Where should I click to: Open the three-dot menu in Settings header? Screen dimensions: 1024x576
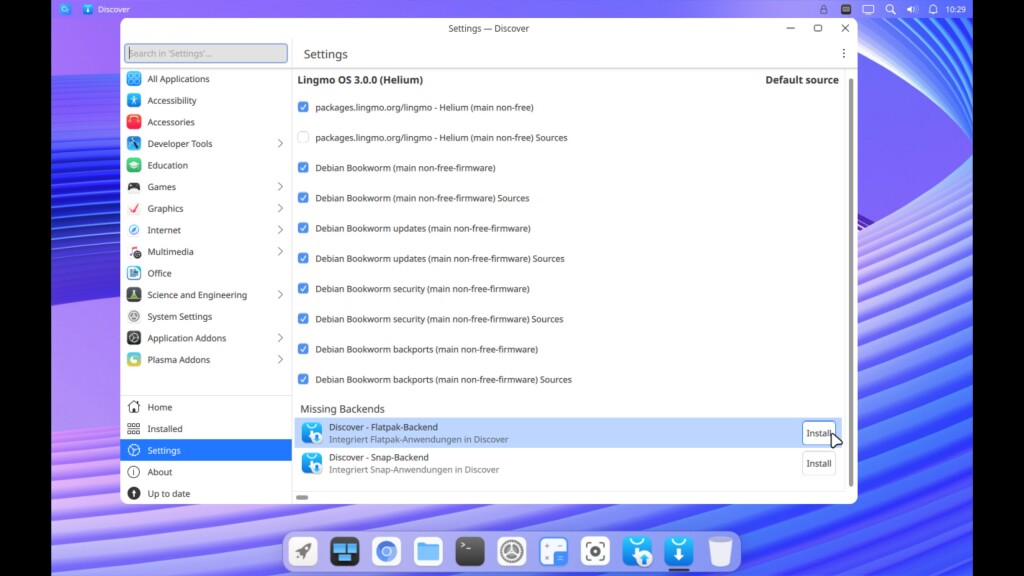pos(843,54)
